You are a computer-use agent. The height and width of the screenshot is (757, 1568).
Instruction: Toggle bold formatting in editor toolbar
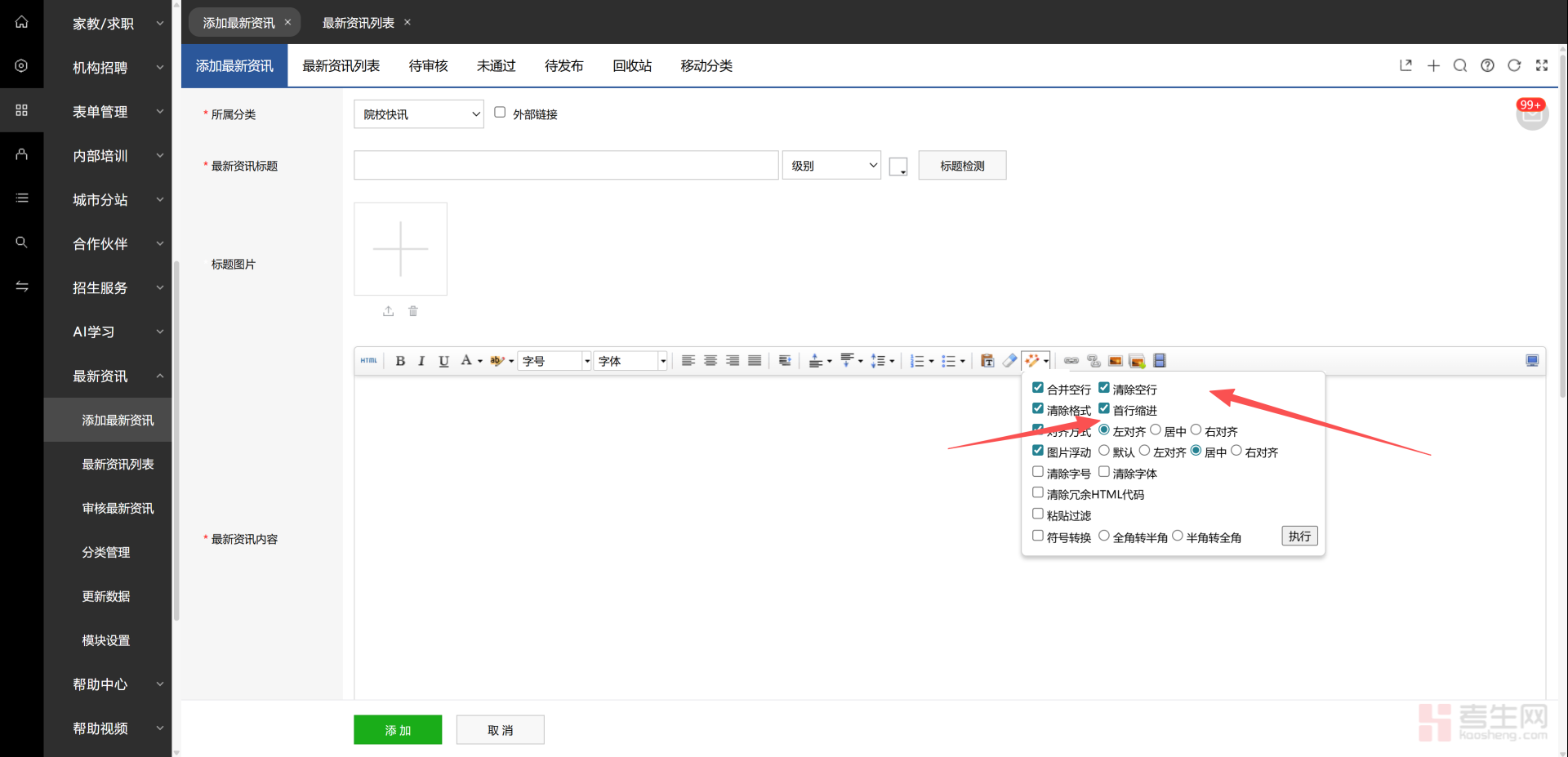[400, 361]
